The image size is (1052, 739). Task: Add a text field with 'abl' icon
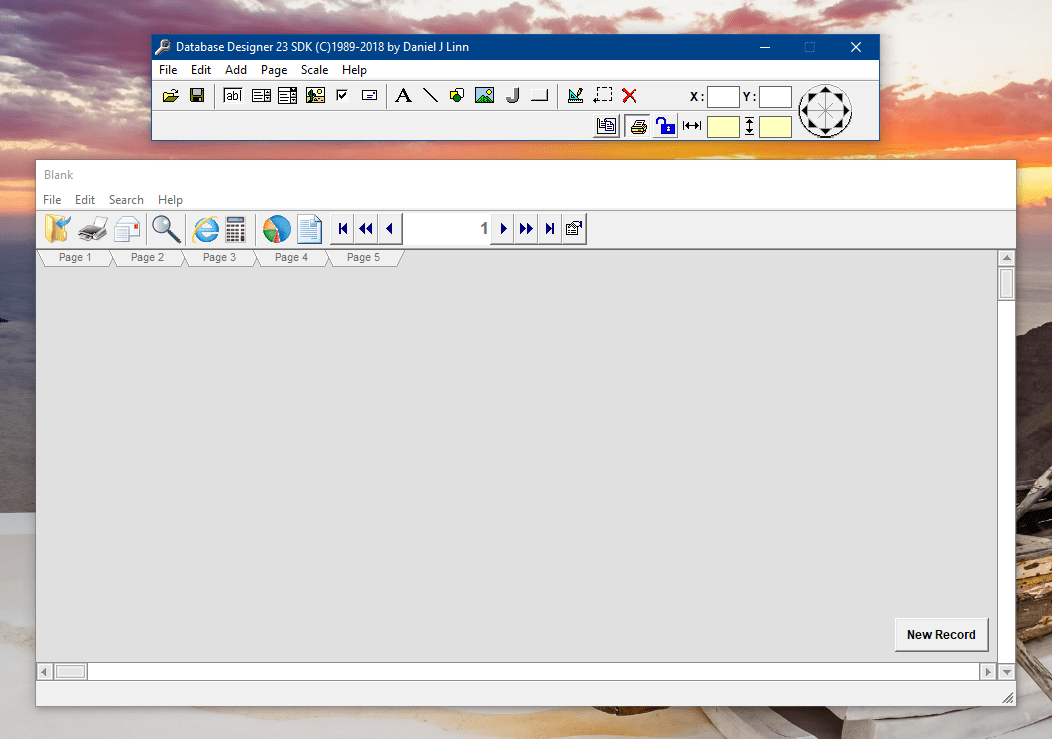233,96
